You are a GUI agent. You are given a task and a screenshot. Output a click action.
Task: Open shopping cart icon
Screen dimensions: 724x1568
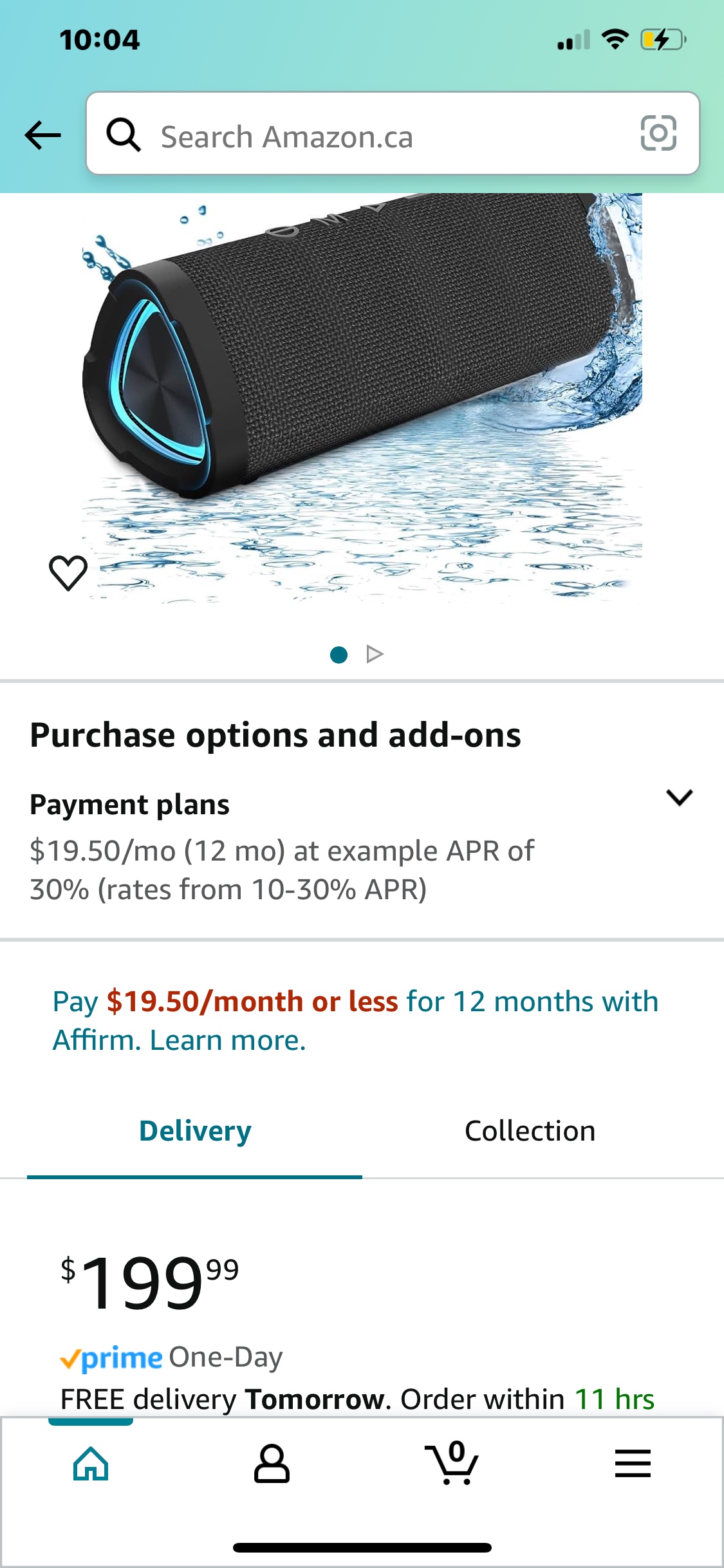pos(452,1462)
